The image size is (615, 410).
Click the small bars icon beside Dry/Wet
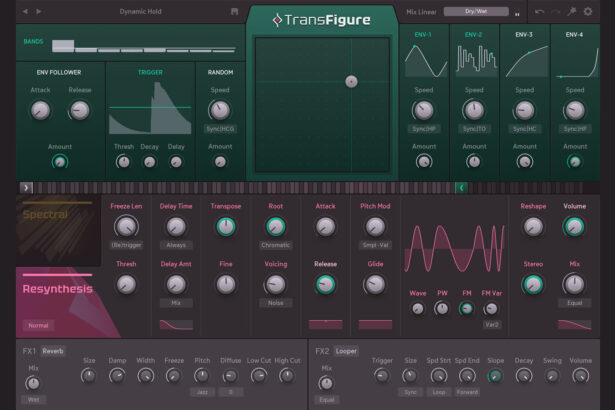pos(517,14)
